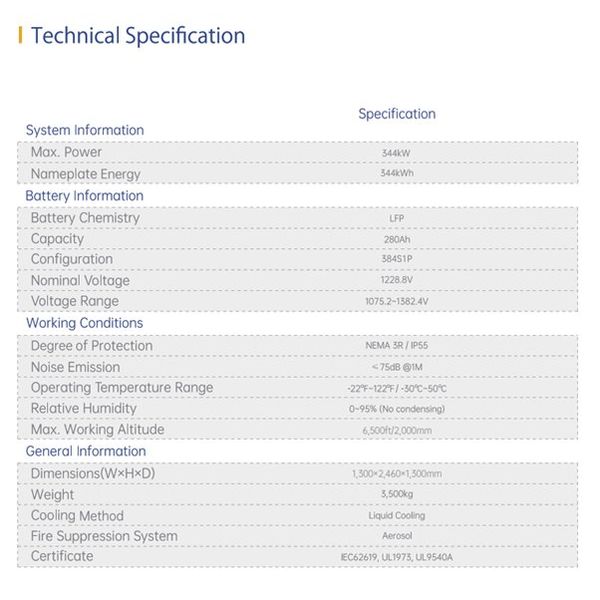The image size is (600, 600).
Task: Click the Battery Chemistry LFP value
Action: coord(397,218)
